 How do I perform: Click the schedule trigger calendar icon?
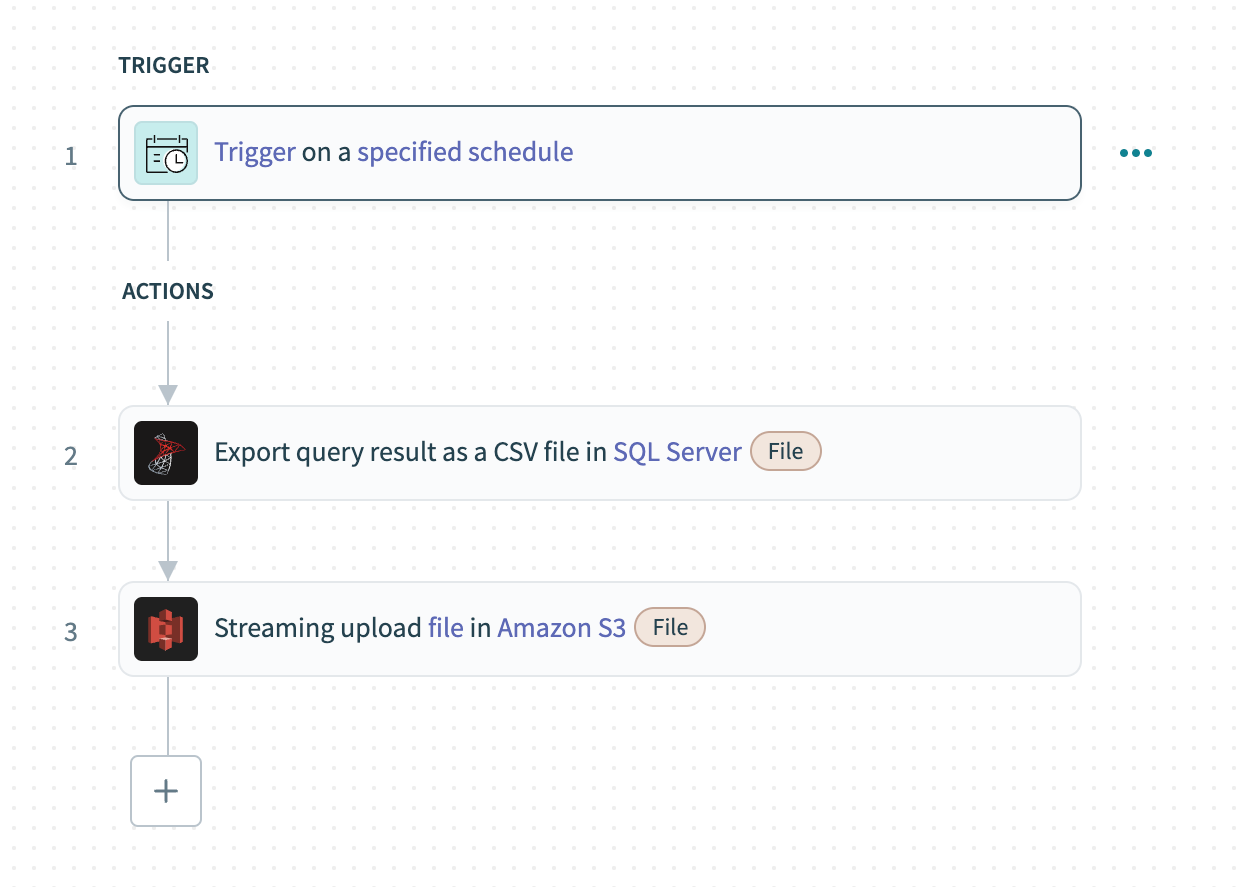[165, 152]
